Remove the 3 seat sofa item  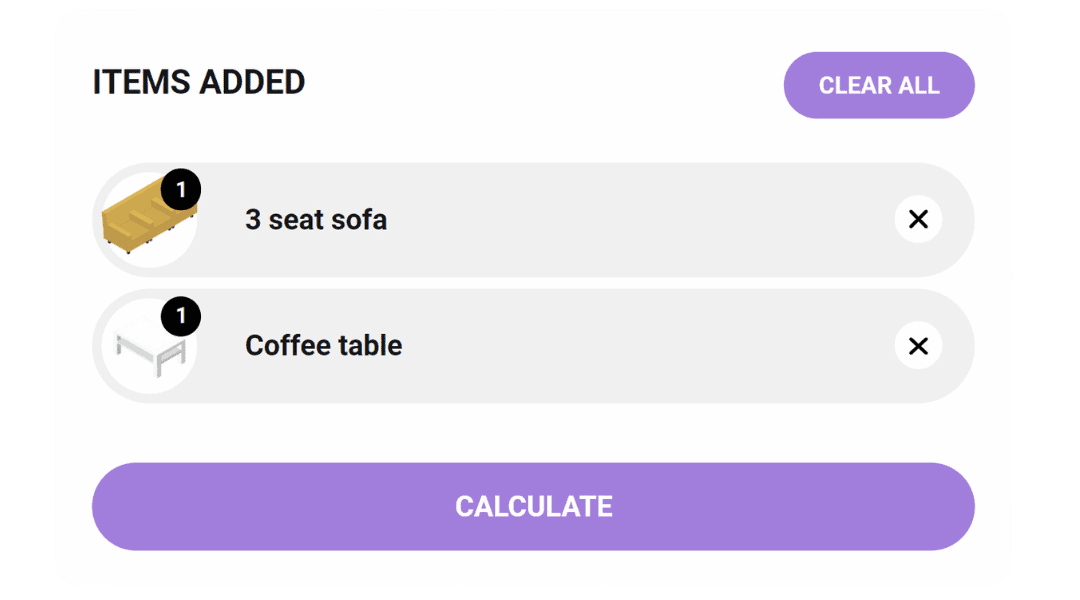tap(918, 220)
